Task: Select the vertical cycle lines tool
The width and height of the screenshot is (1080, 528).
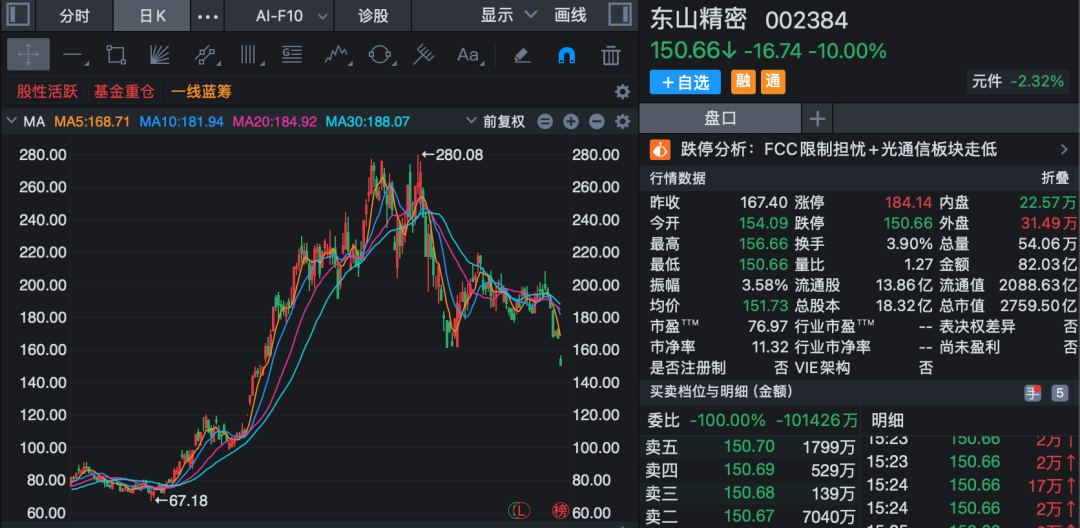Action: click(x=249, y=54)
